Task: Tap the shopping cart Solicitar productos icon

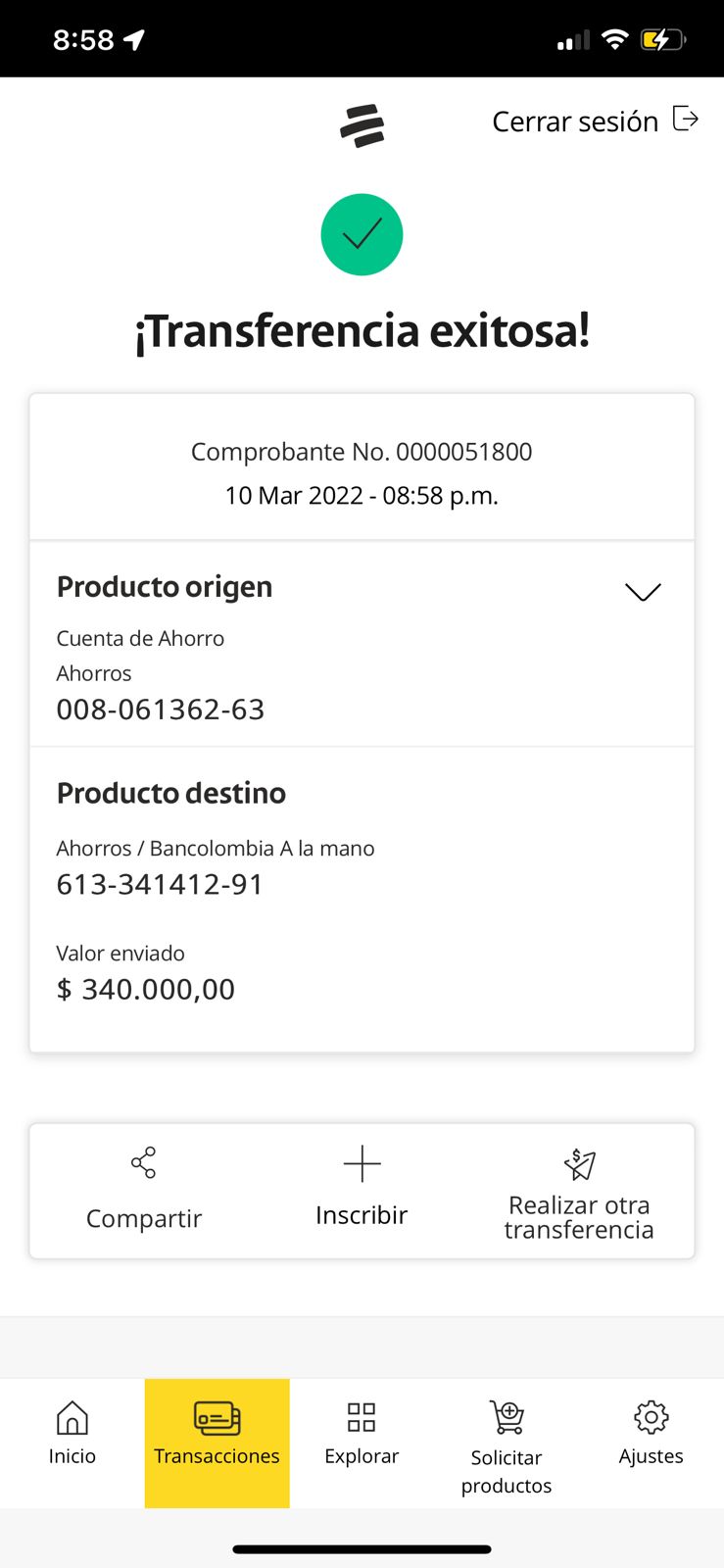Action: click(507, 1417)
